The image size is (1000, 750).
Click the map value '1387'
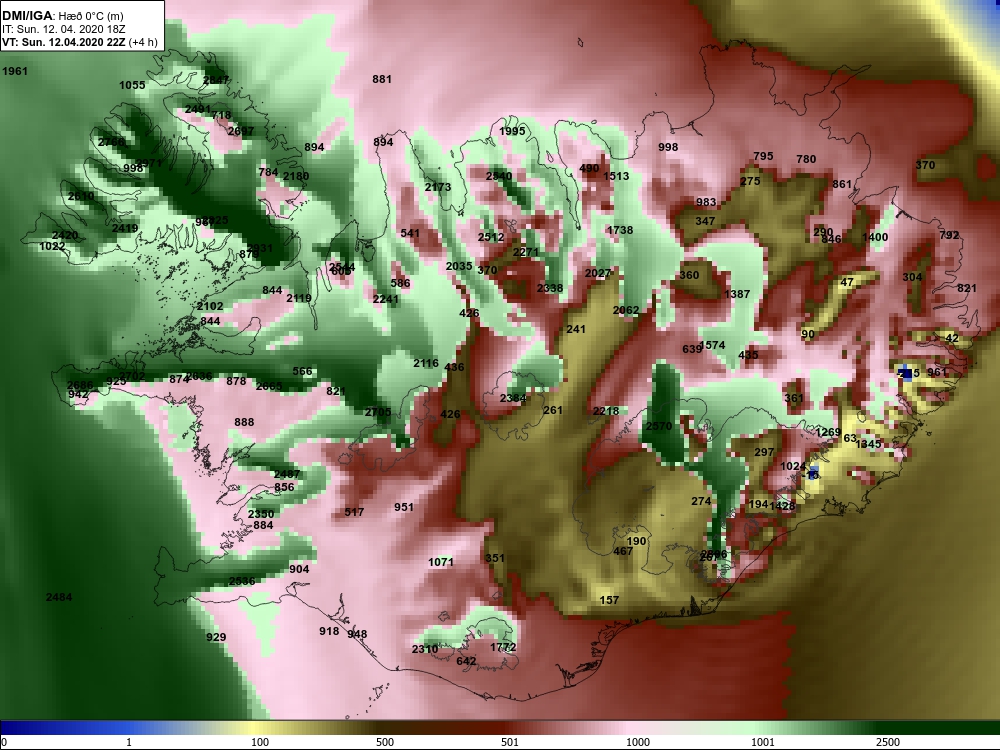[x=737, y=294]
